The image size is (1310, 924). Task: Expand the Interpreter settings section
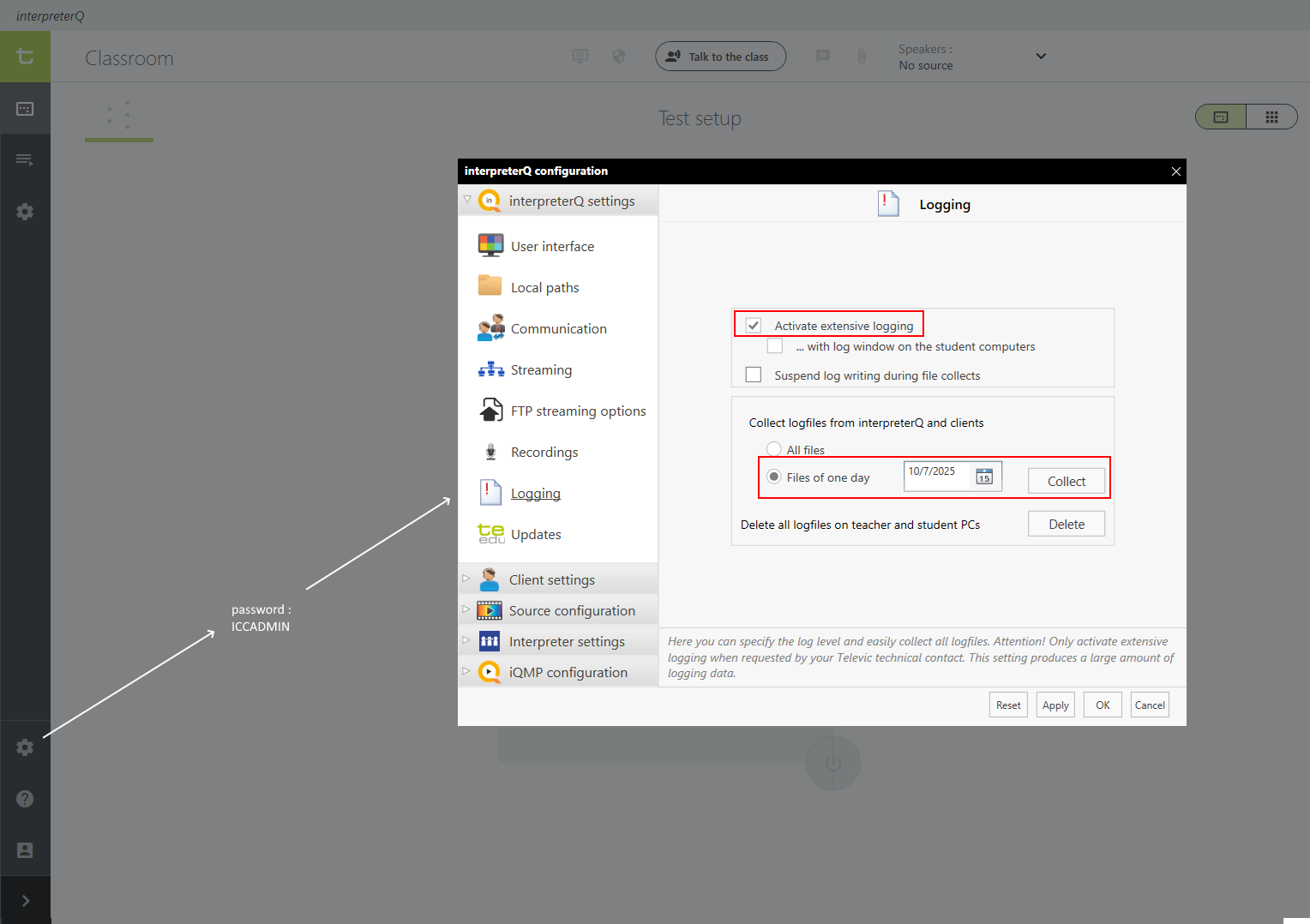click(466, 640)
